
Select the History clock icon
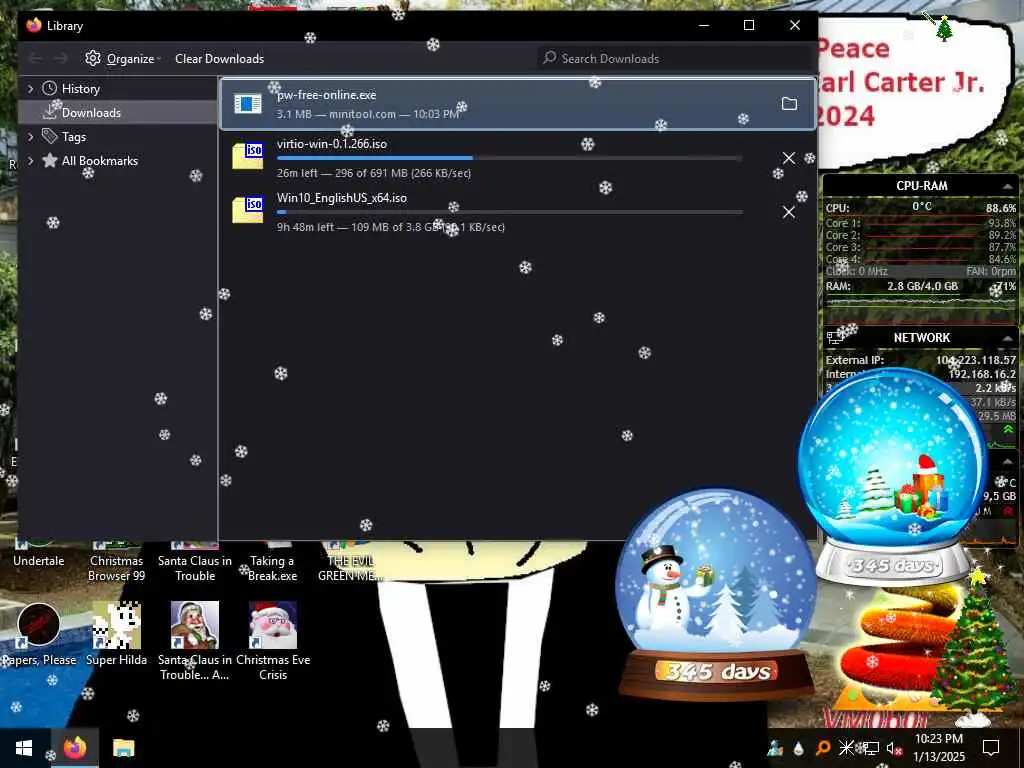(50, 88)
